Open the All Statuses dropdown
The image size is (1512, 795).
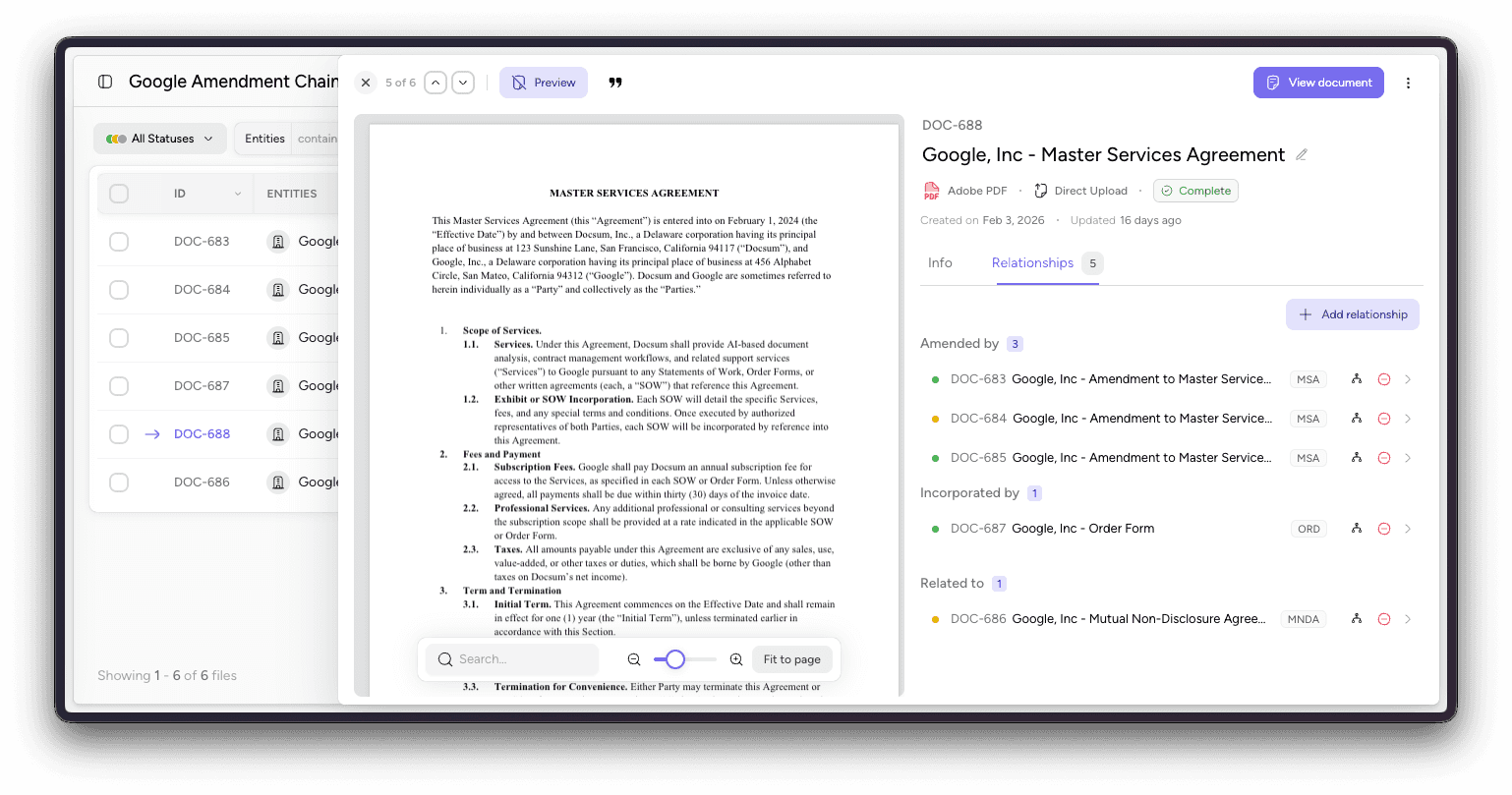(x=160, y=139)
